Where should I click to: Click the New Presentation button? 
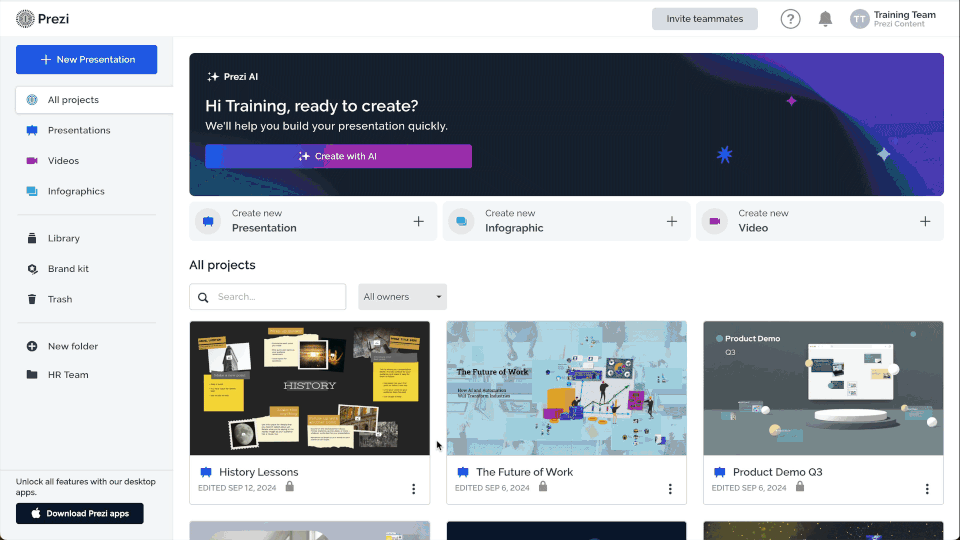[86, 59]
